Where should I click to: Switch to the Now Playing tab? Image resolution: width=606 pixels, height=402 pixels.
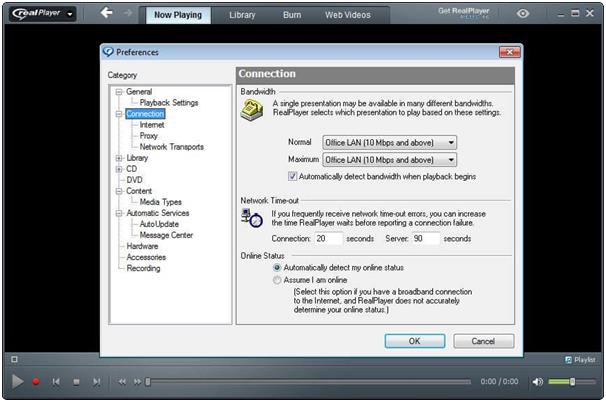[178, 15]
